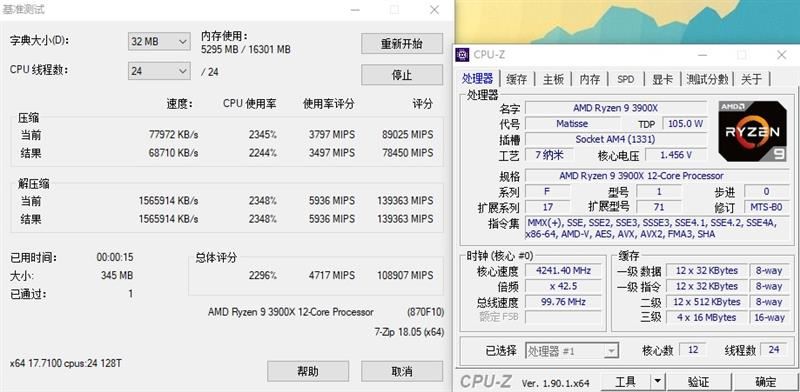
Task: Click the 验证 button
Action: point(698,381)
